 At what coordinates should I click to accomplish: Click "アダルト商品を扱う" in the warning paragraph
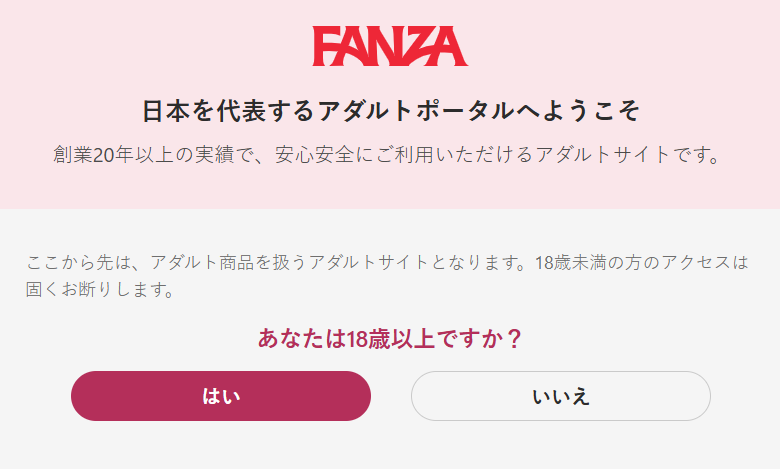tap(228, 264)
